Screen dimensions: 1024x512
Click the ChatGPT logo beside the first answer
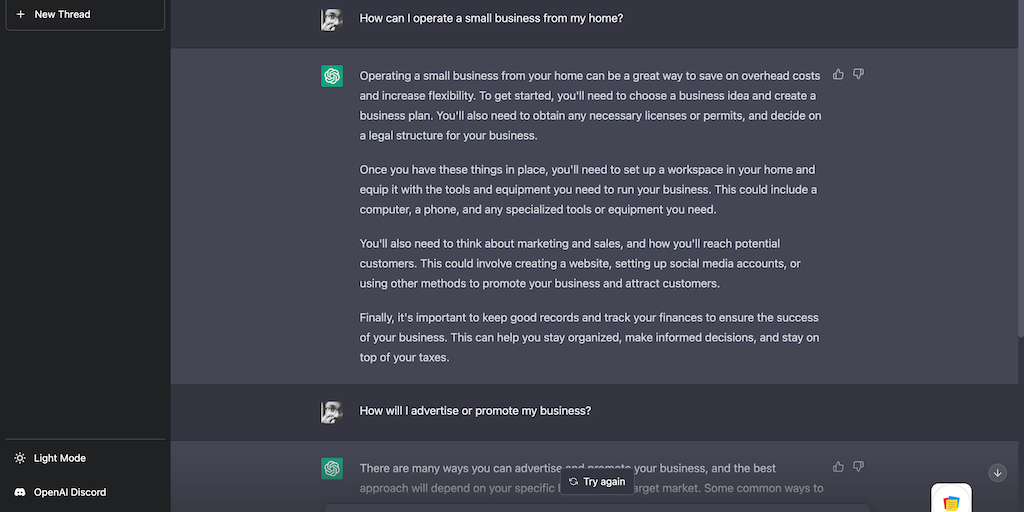332,76
